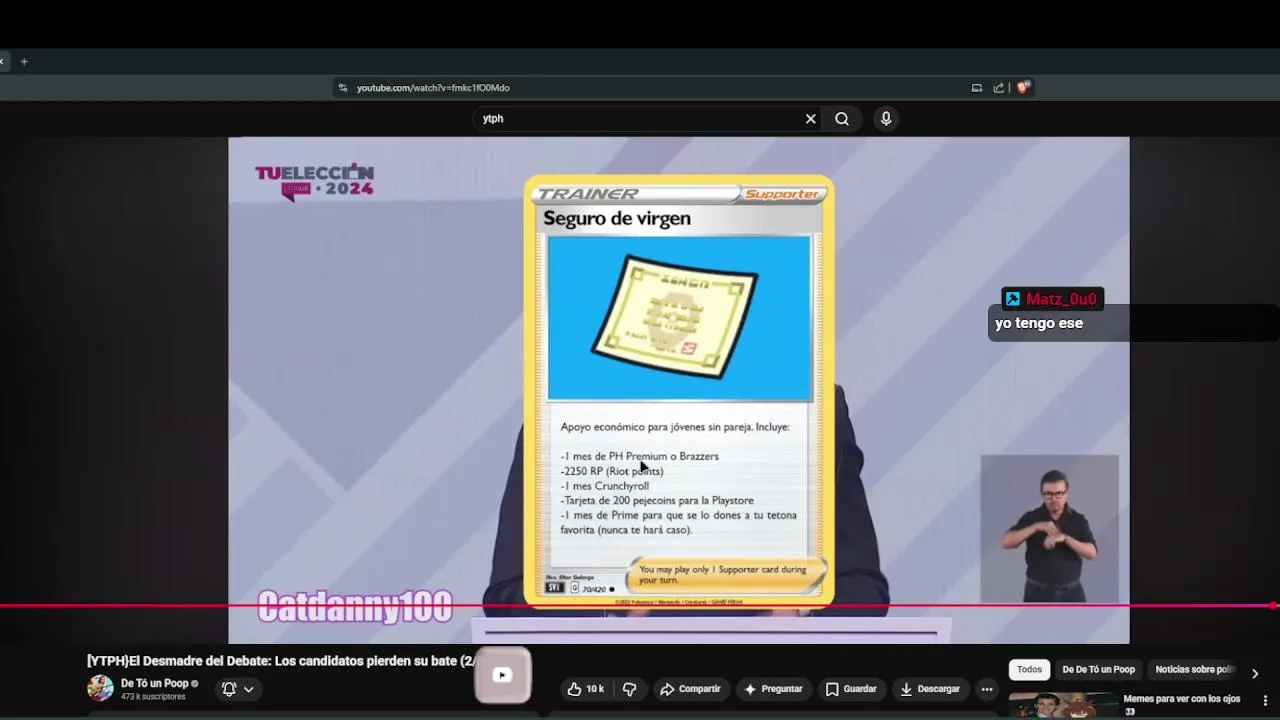Click the Memes para ver con los ojos title
1280x720 pixels.
tap(1182, 699)
